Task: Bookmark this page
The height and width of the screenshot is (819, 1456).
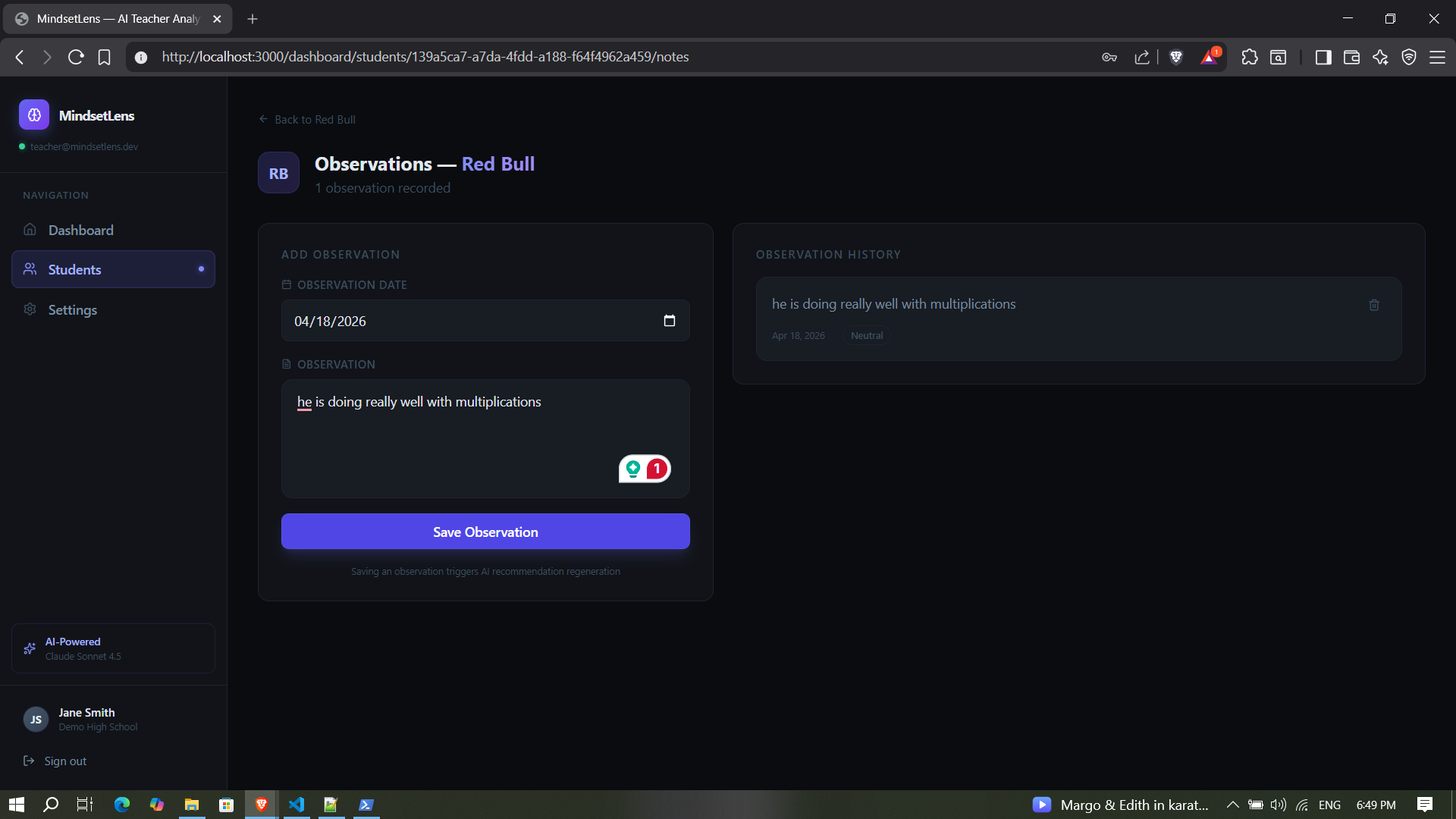Action: (x=105, y=57)
